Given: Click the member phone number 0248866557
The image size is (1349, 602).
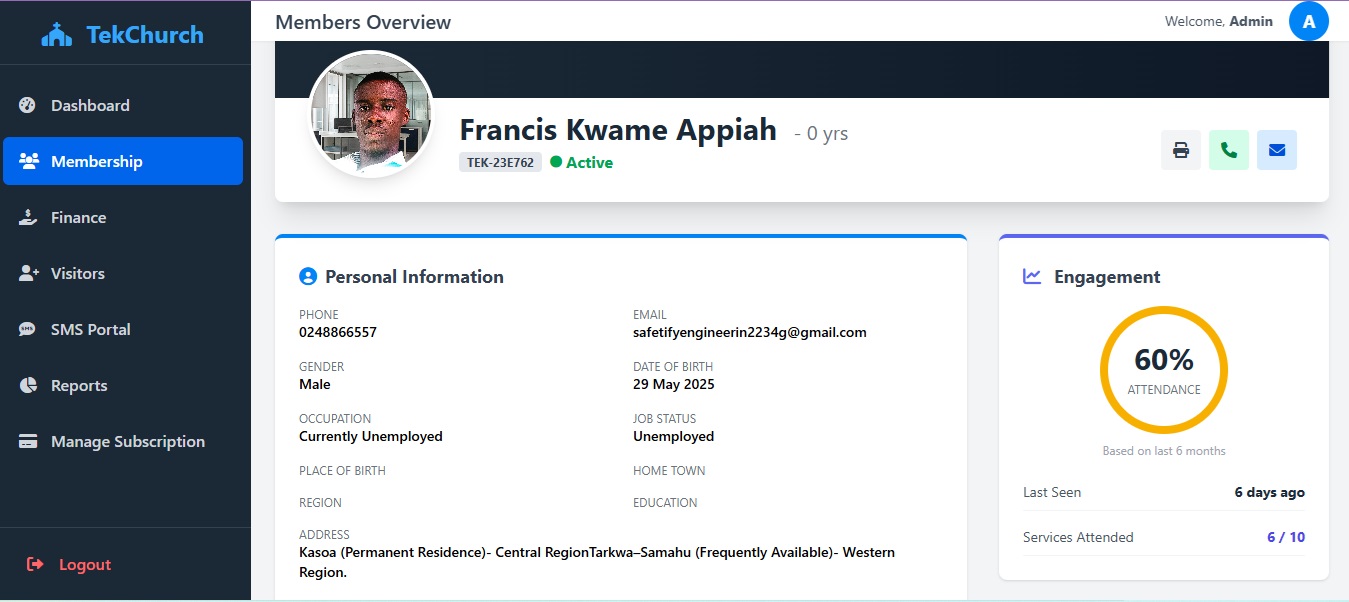Looking at the screenshot, I should click(x=338, y=332).
